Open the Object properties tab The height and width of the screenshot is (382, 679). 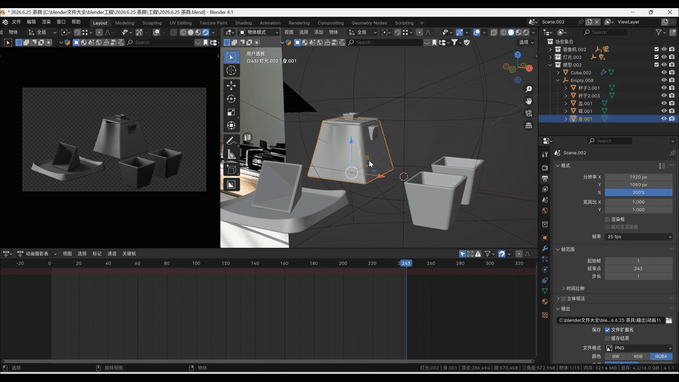tap(545, 238)
